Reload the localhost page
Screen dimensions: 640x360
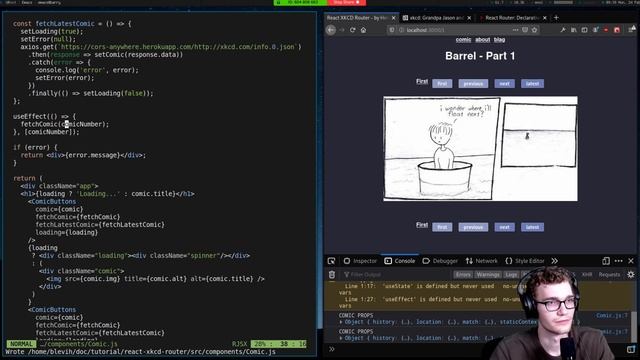(x=352, y=30)
